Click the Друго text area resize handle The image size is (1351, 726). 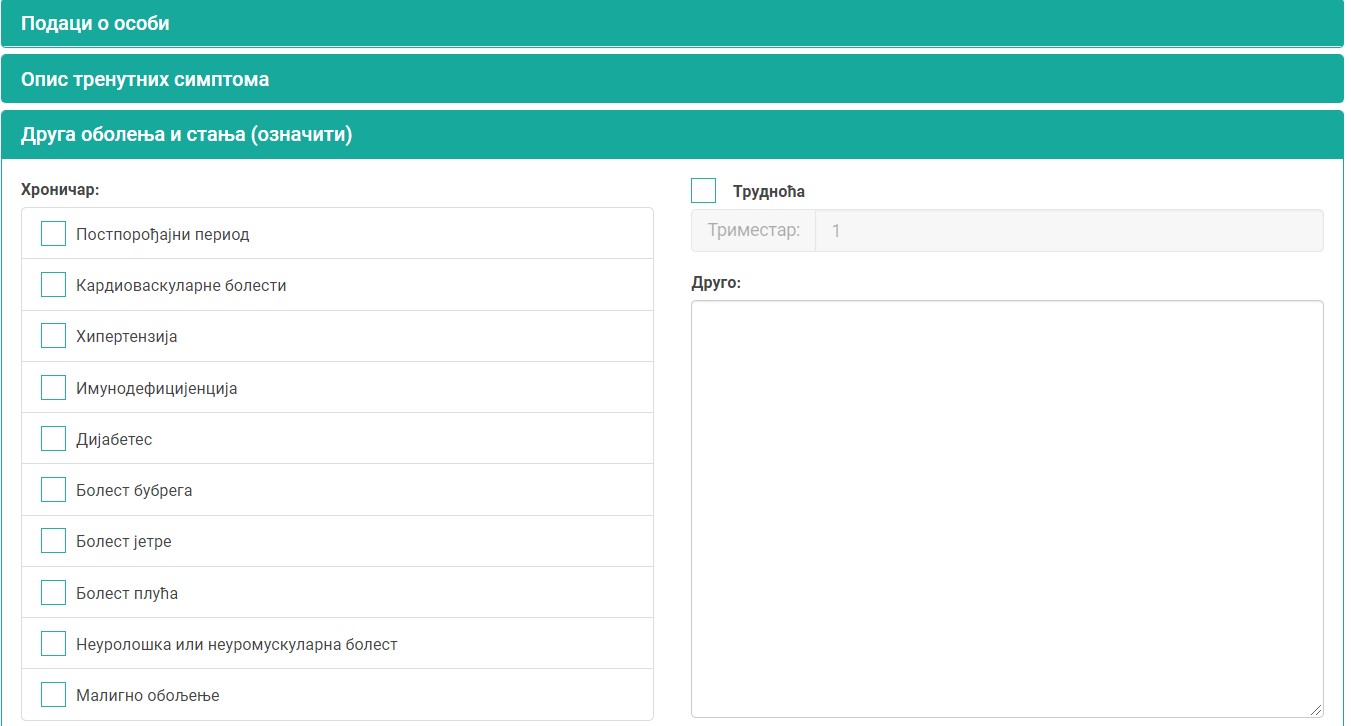pos(1316,710)
